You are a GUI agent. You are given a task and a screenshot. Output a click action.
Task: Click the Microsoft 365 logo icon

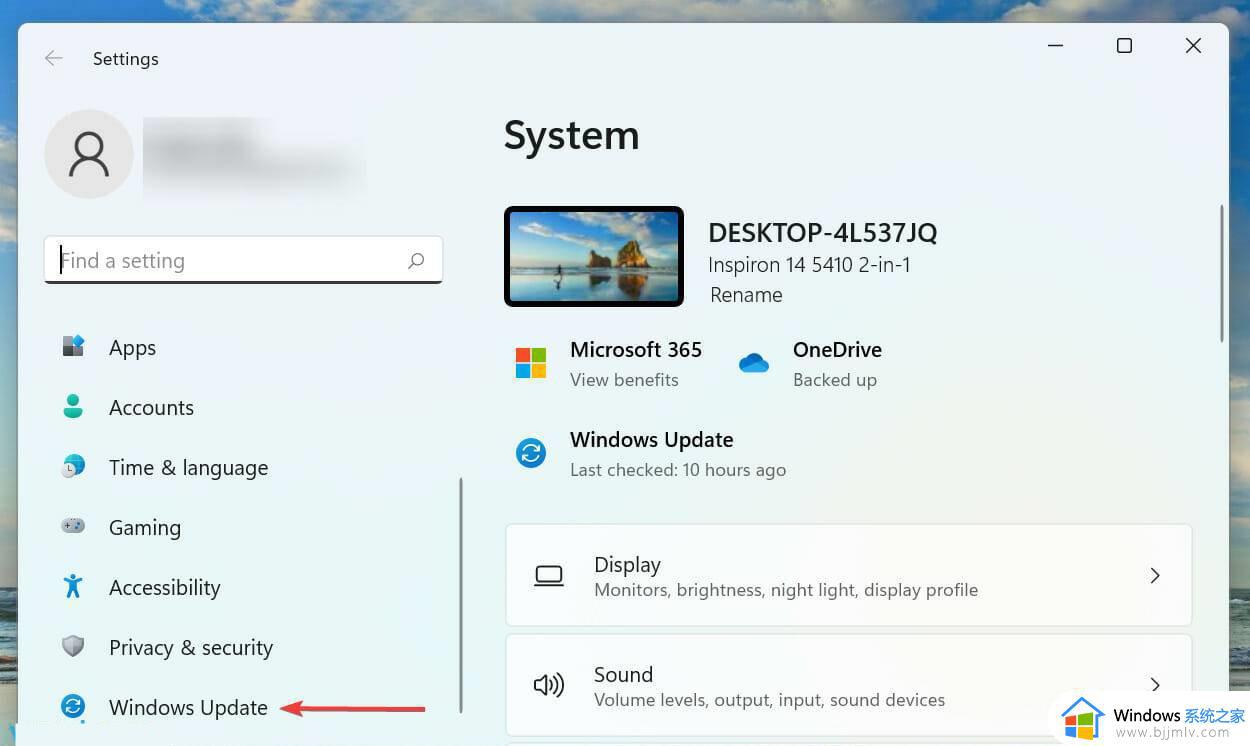click(x=531, y=363)
